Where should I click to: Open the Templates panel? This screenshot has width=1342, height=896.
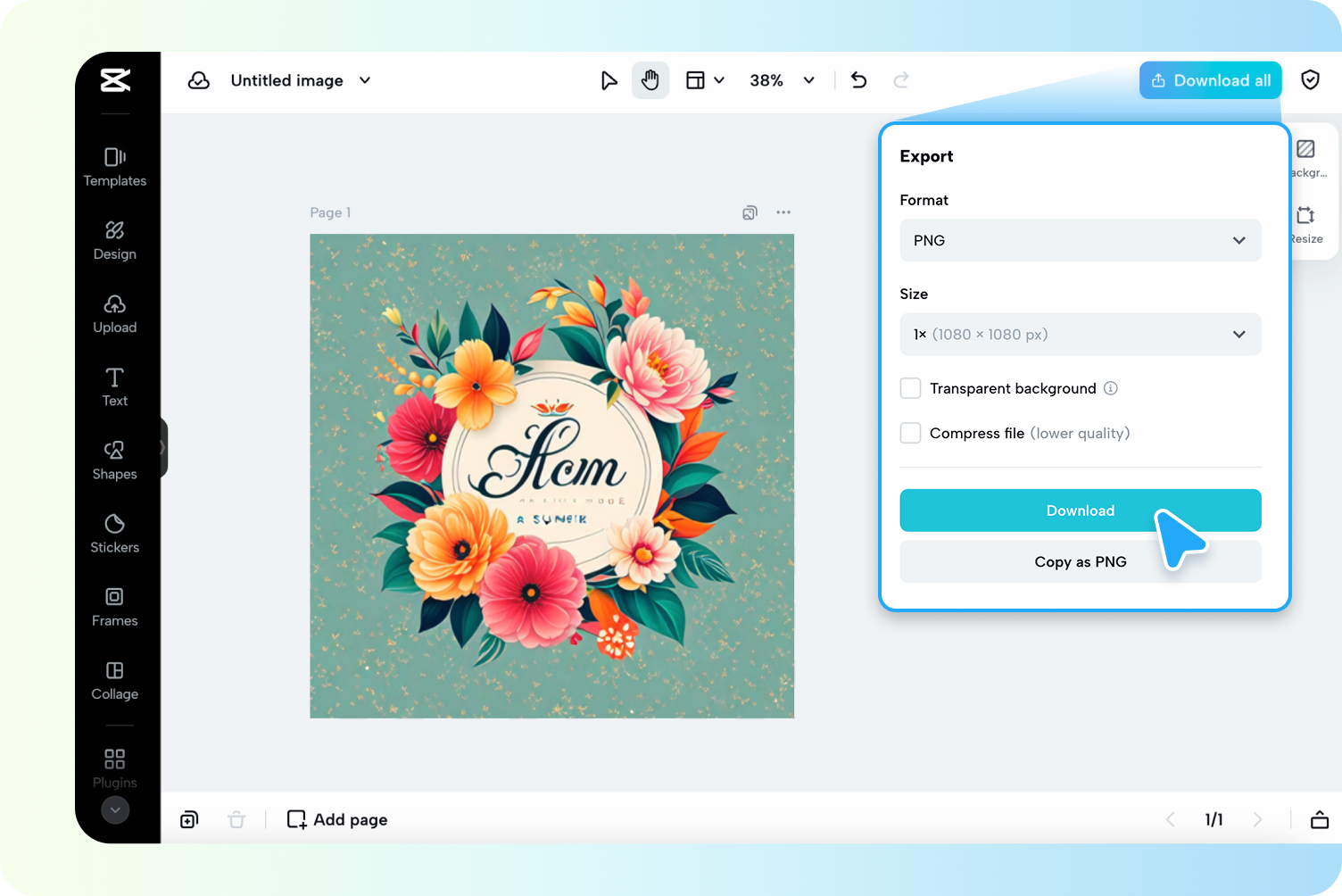tap(114, 168)
